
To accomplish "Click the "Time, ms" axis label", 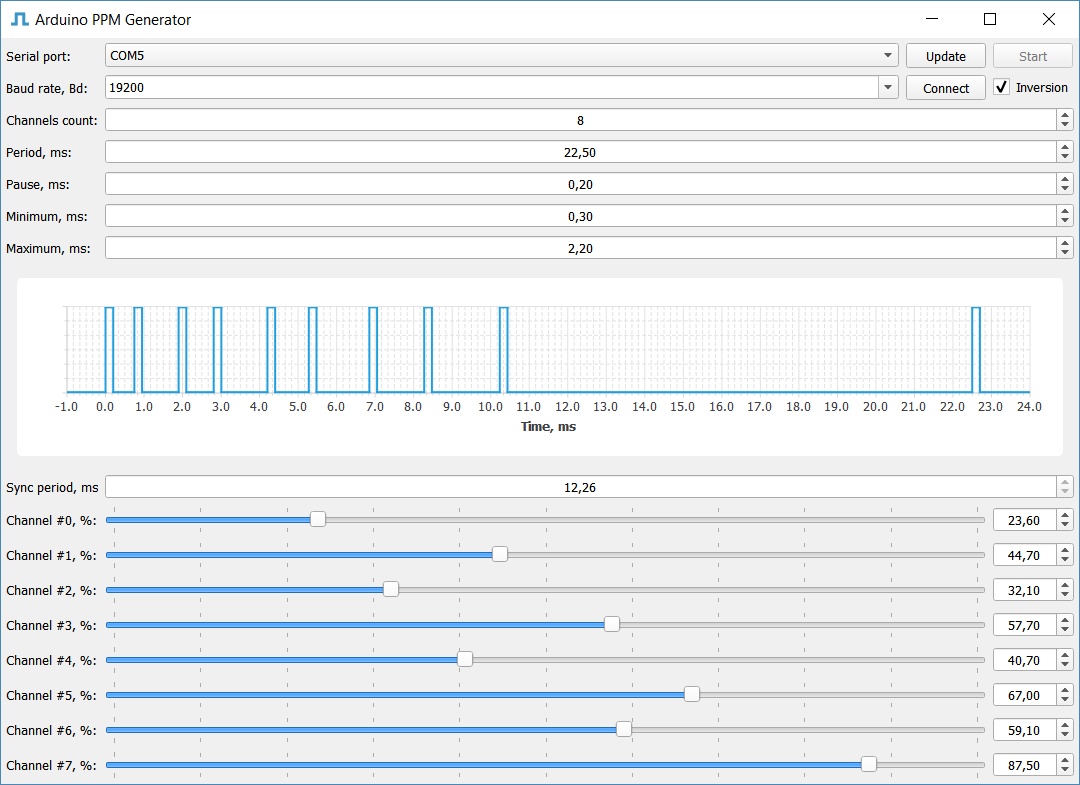I will pos(548,426).
